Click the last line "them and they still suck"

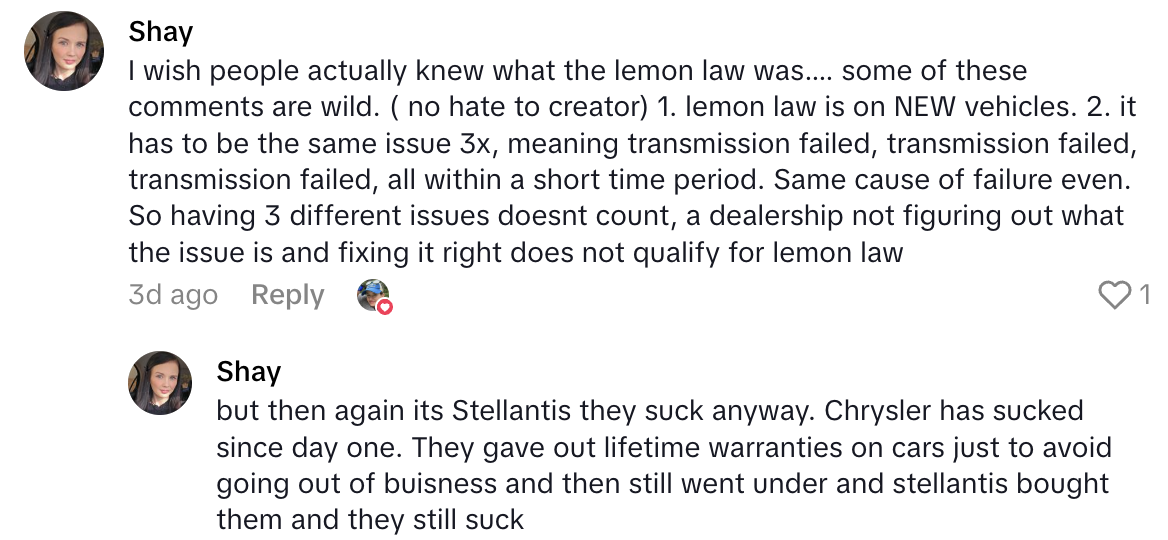[370, 519]
